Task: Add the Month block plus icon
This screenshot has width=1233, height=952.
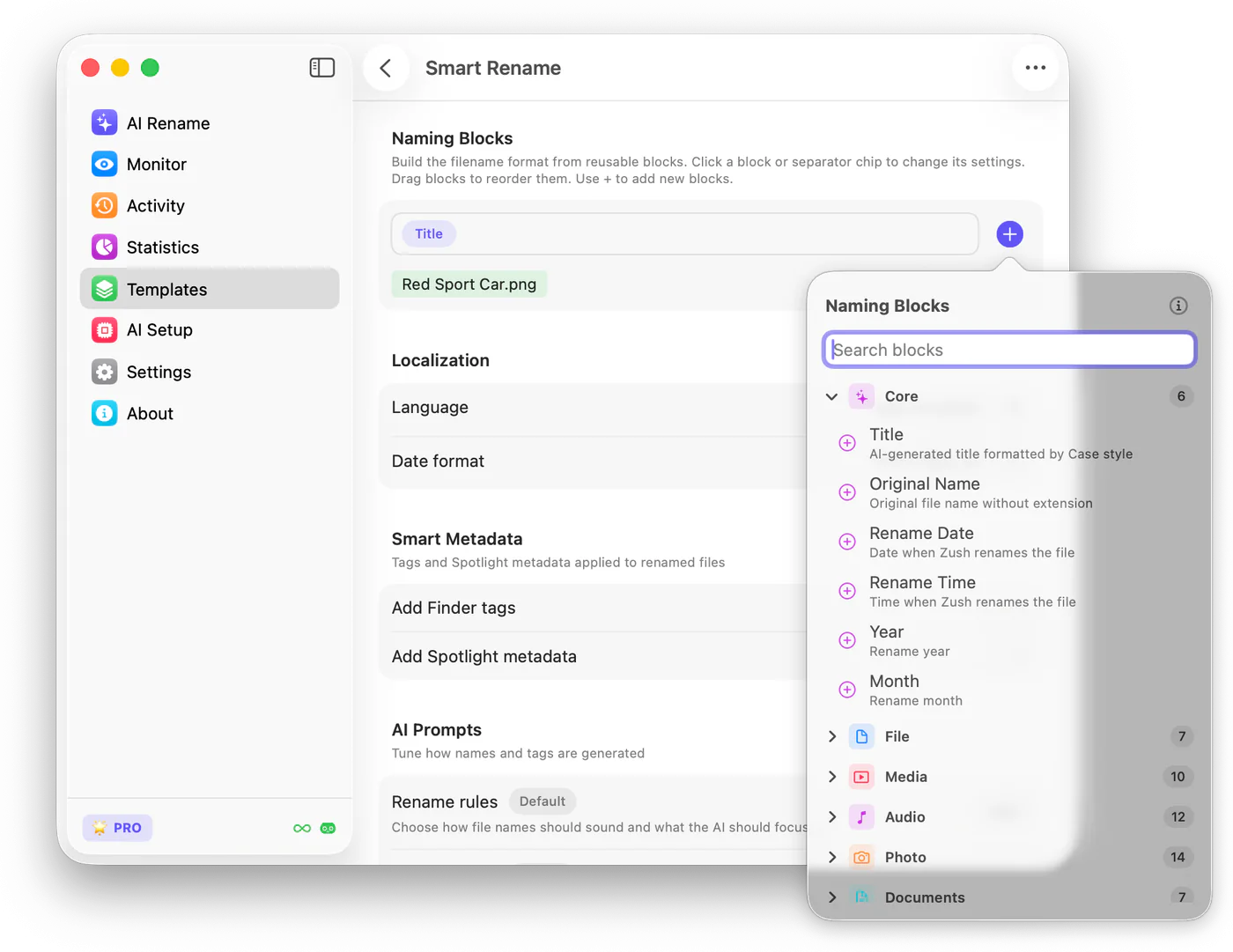Action: [847, 690]
